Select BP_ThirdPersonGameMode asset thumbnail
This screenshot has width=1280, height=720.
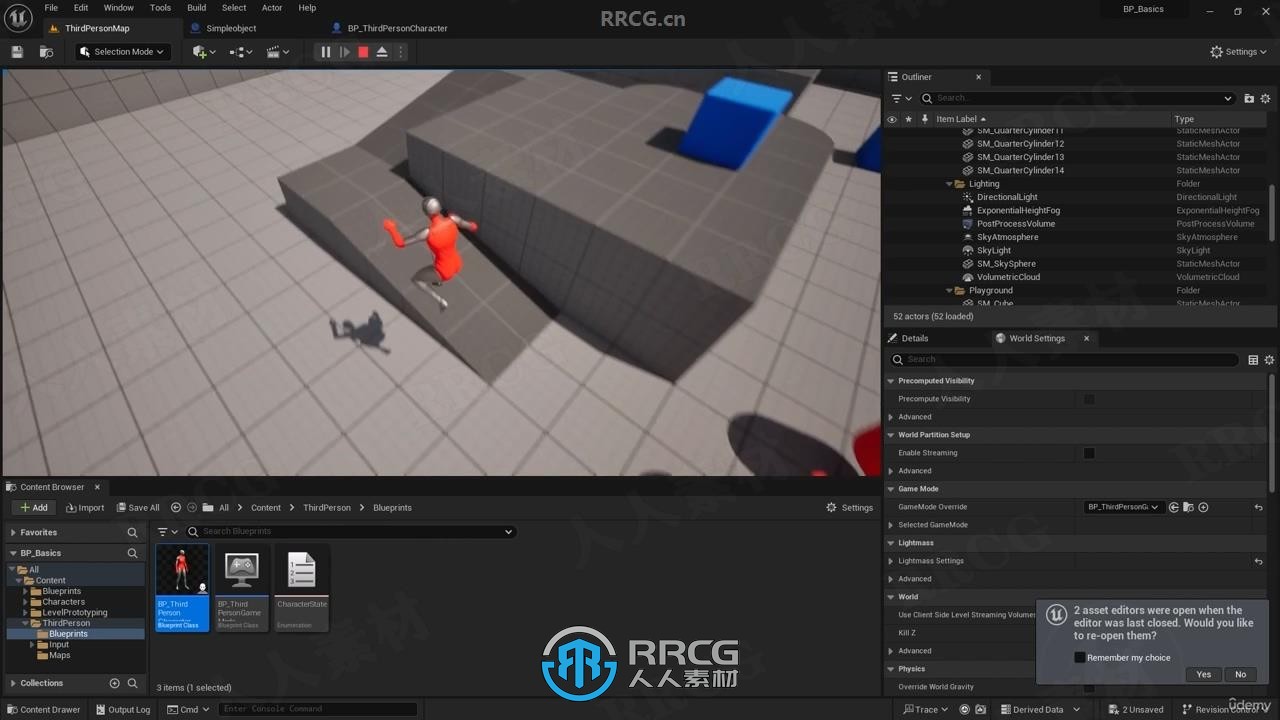pos(241,588)
